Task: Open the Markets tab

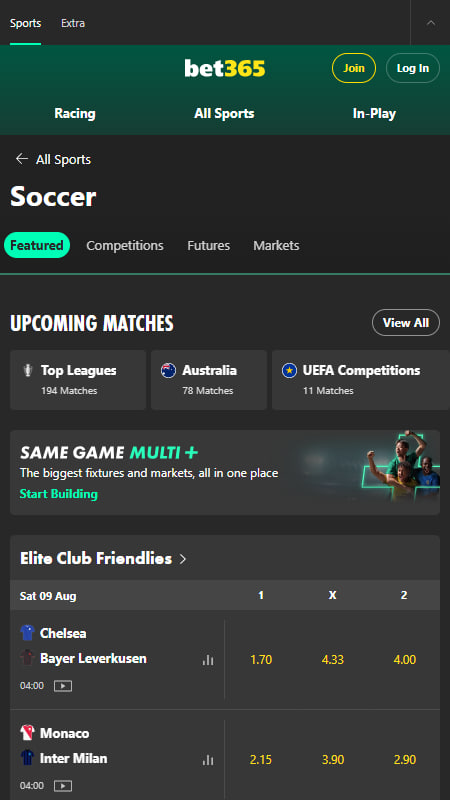Action: [276, 245]
